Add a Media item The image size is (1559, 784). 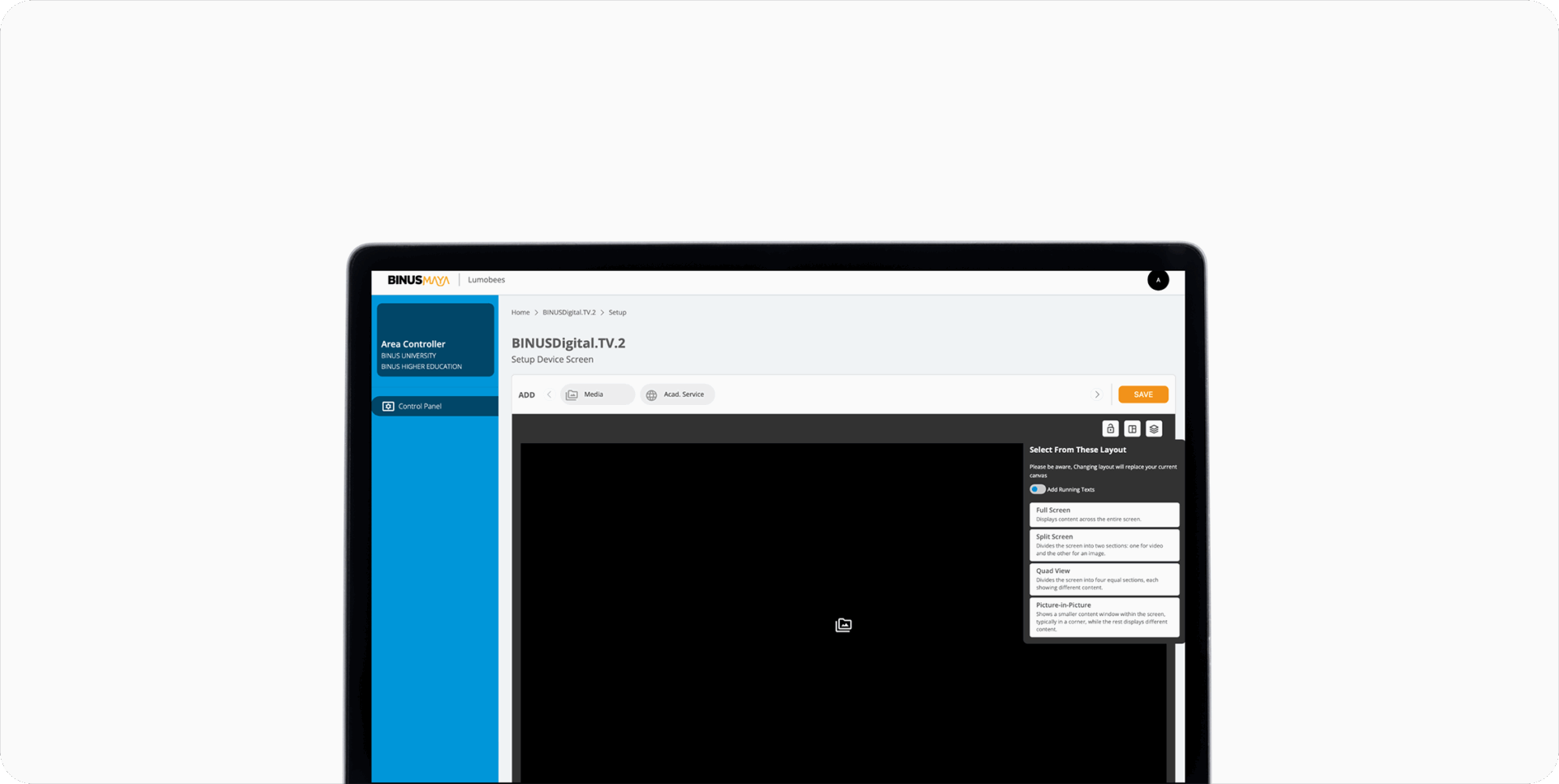click(597, 394)
